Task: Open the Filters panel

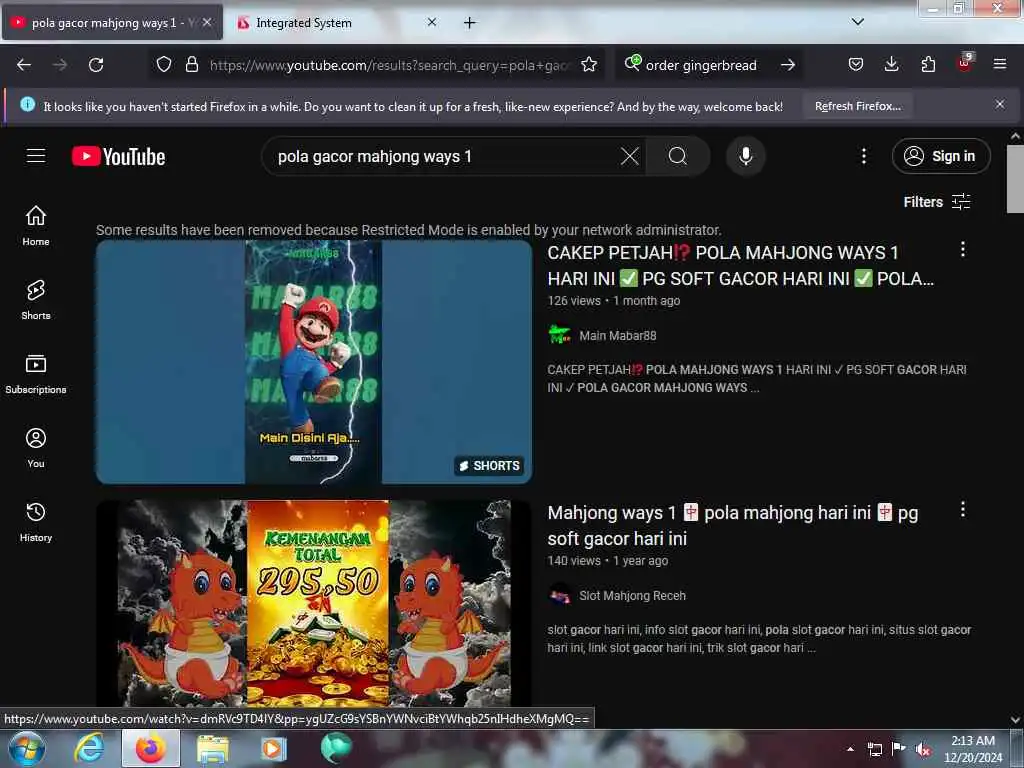Action: click(937, 202)
